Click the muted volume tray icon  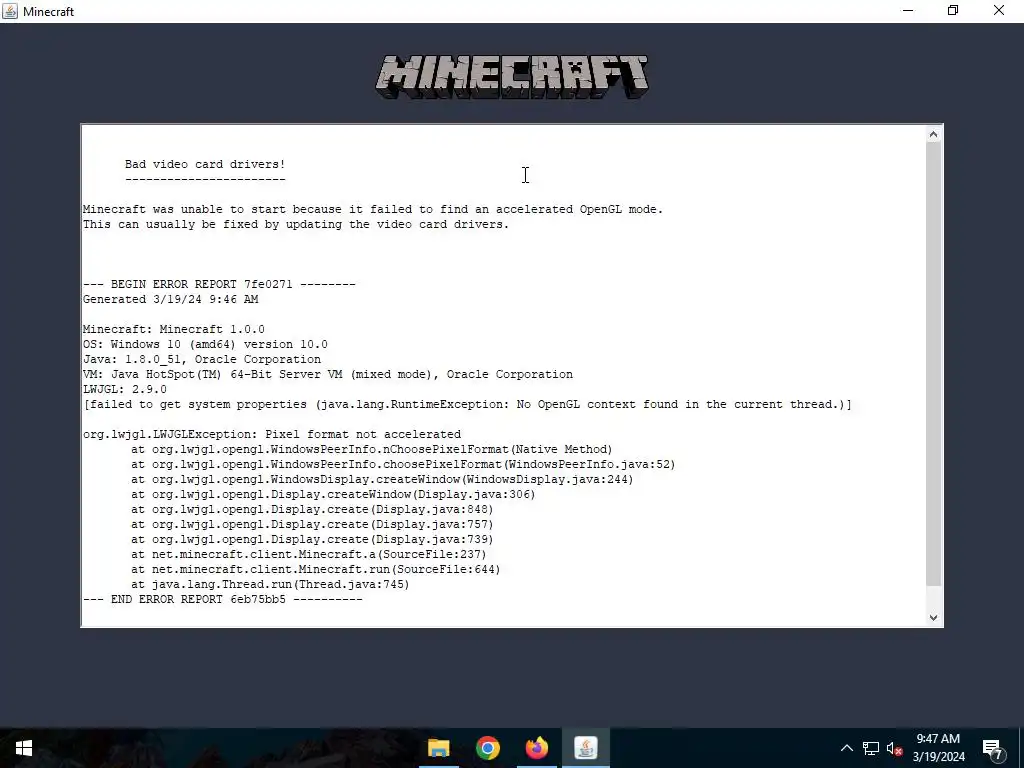coord(894,748)
